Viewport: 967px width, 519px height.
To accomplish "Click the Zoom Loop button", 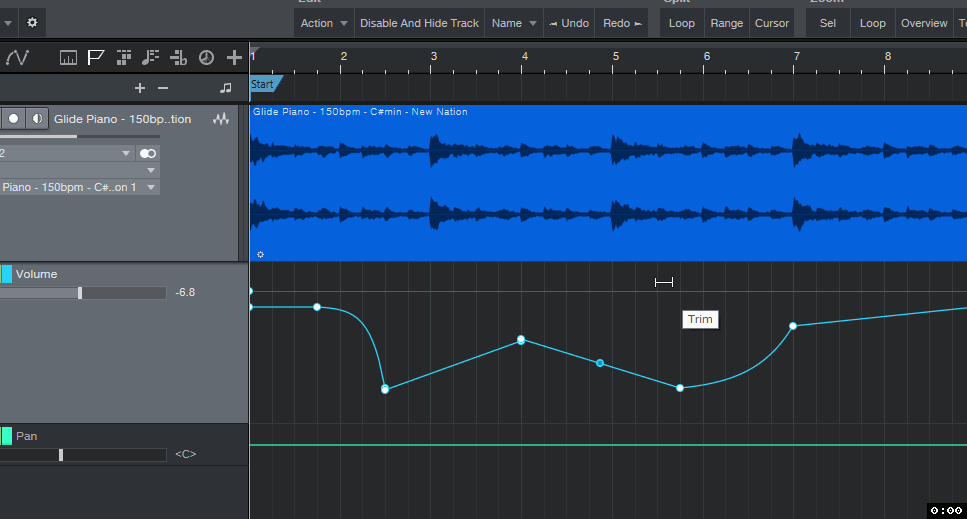I will tap(873, 23).
